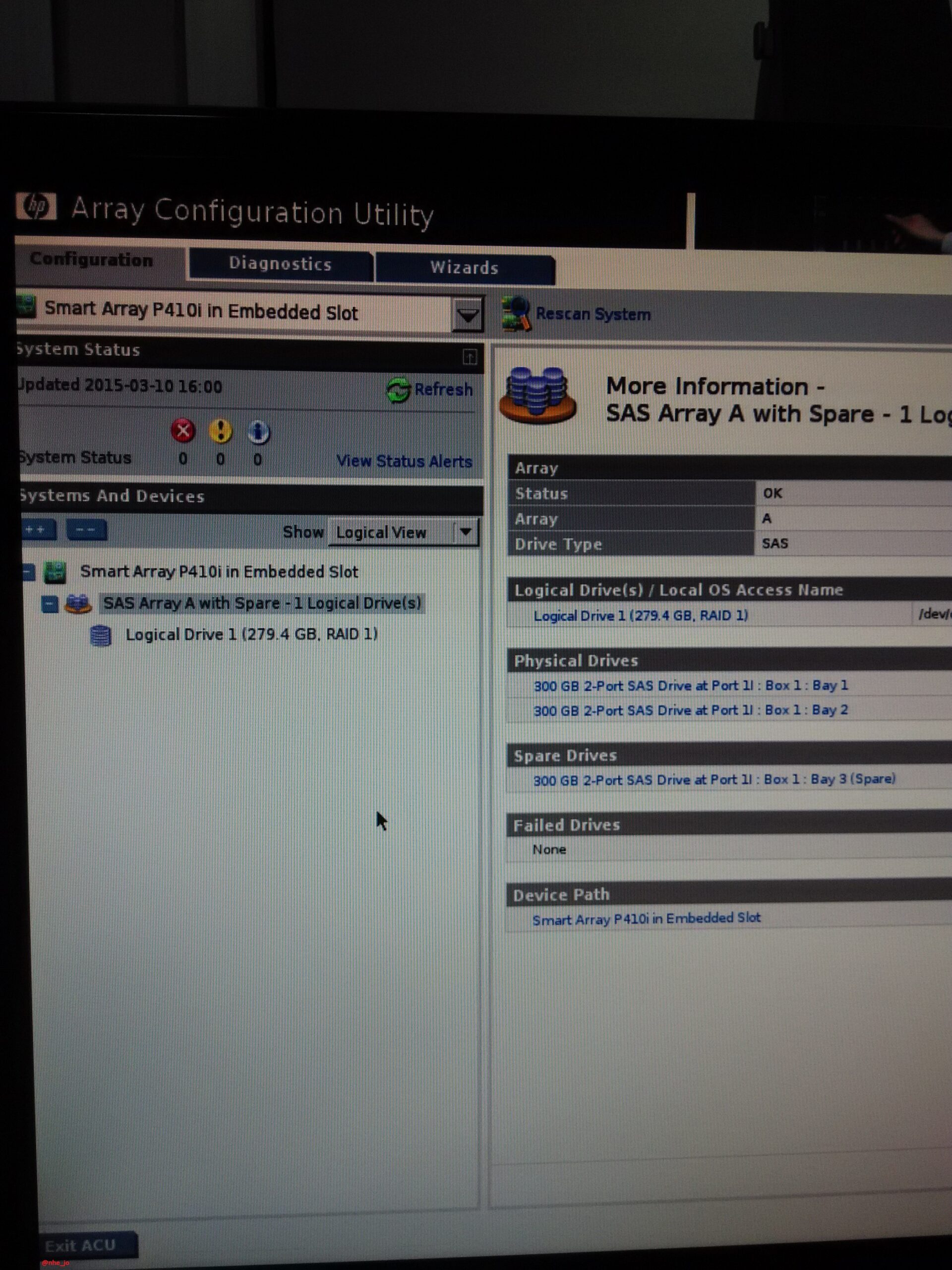Click the Status OK value cell
952x1270 pixels.
[853, 493]
